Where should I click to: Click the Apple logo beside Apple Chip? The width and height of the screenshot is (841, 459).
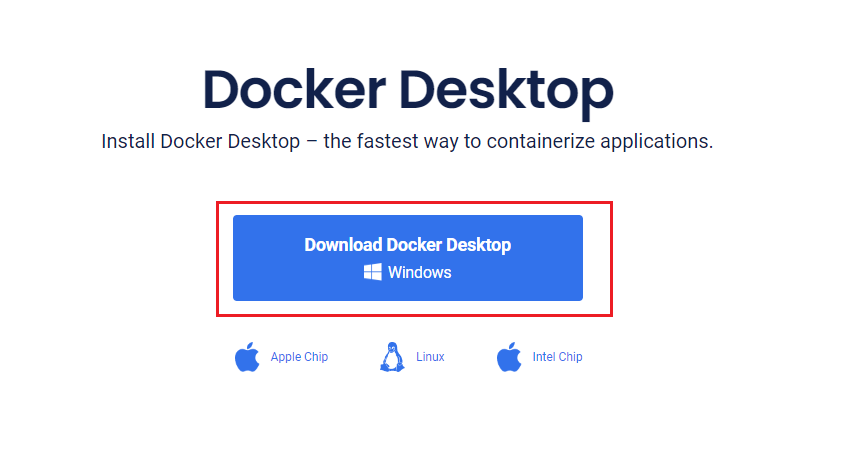(247, 357)
